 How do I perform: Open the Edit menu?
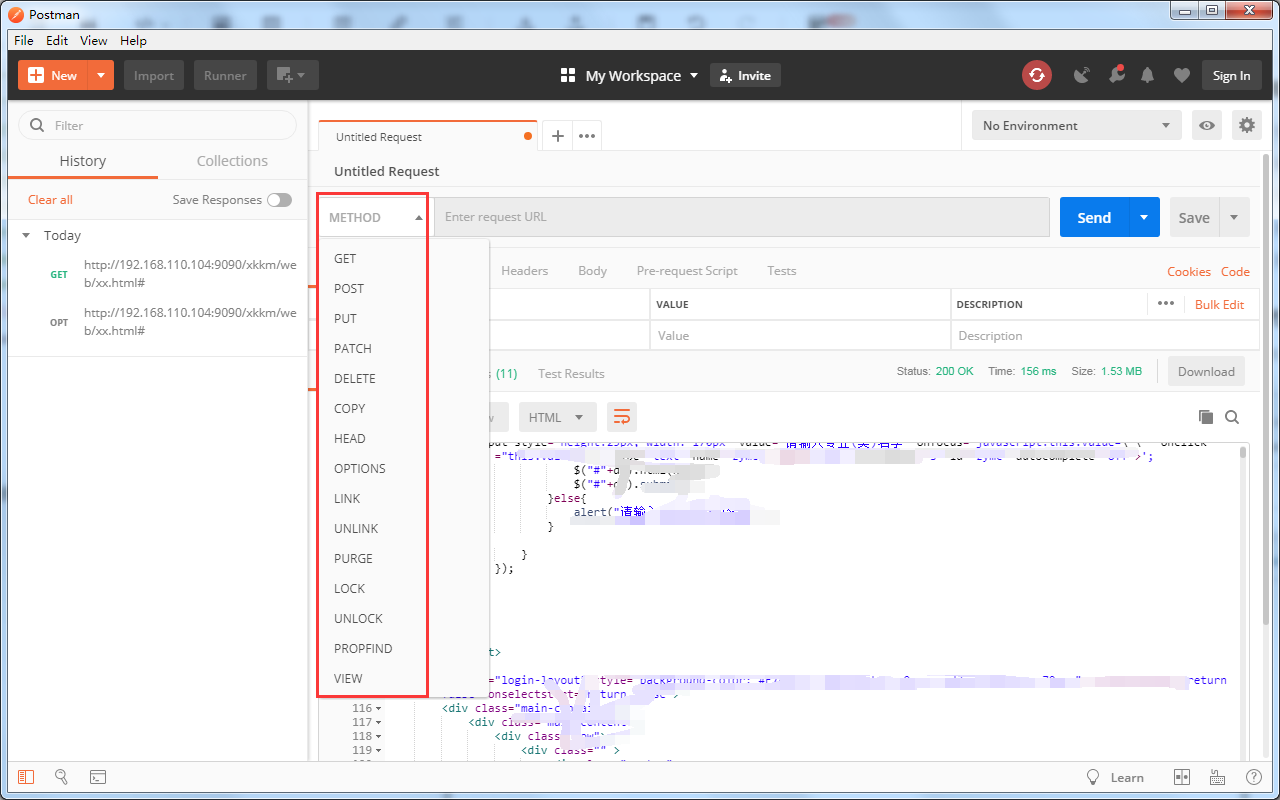57,40
